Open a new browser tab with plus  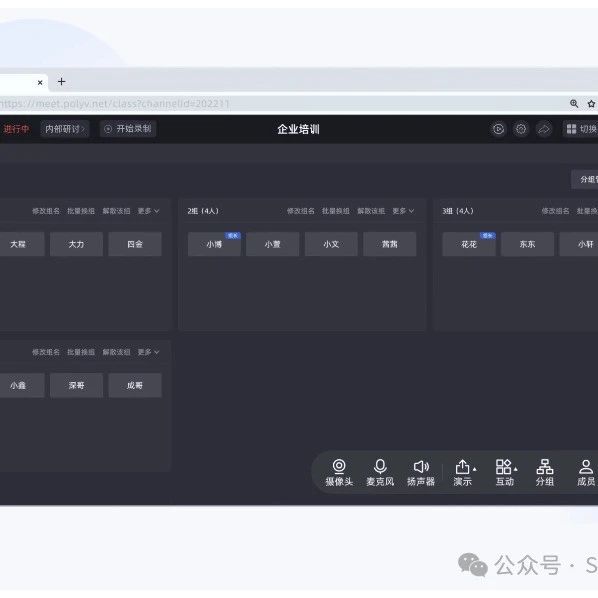[61, 82]
